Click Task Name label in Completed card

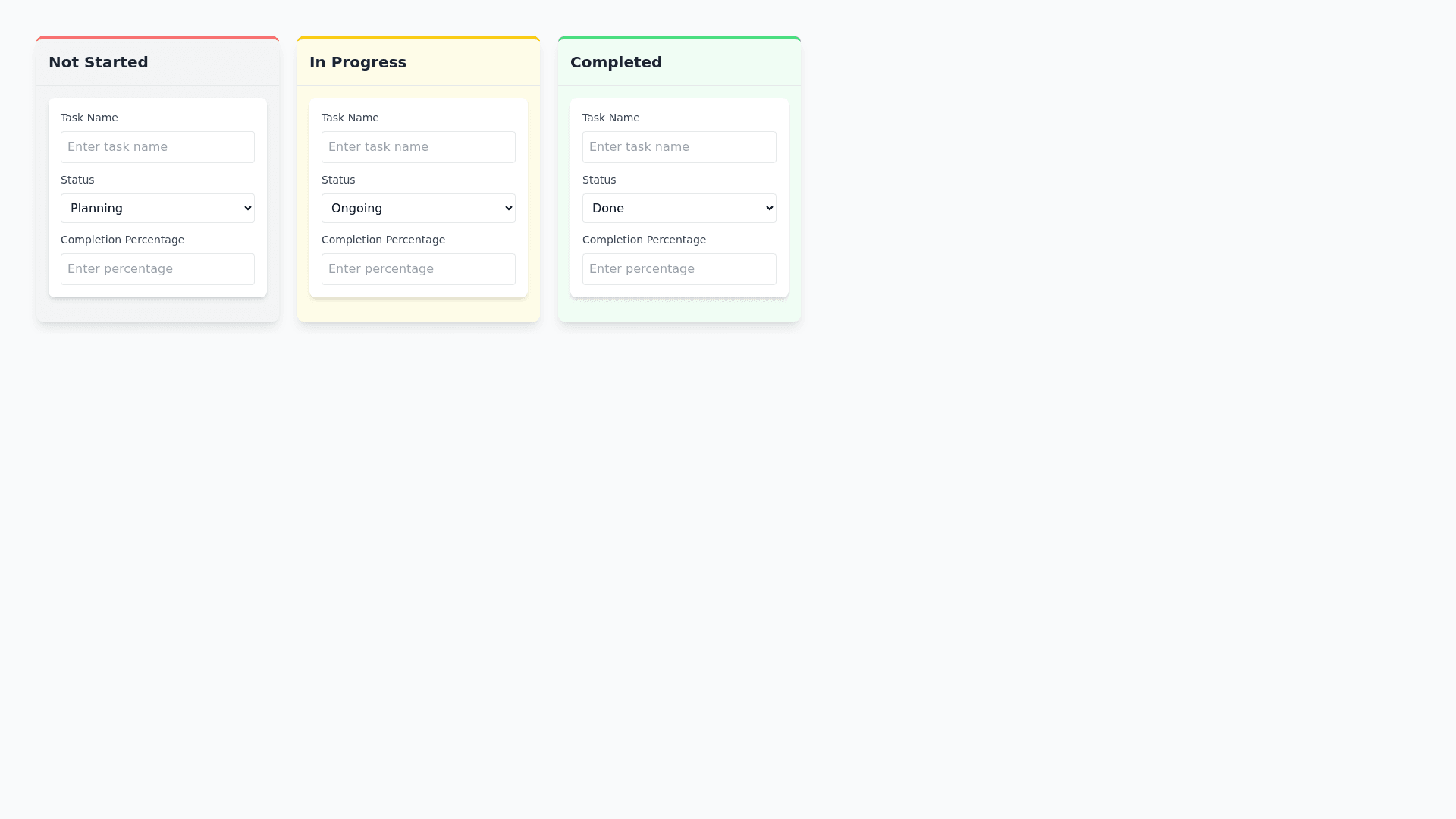[x=610, y=118]
